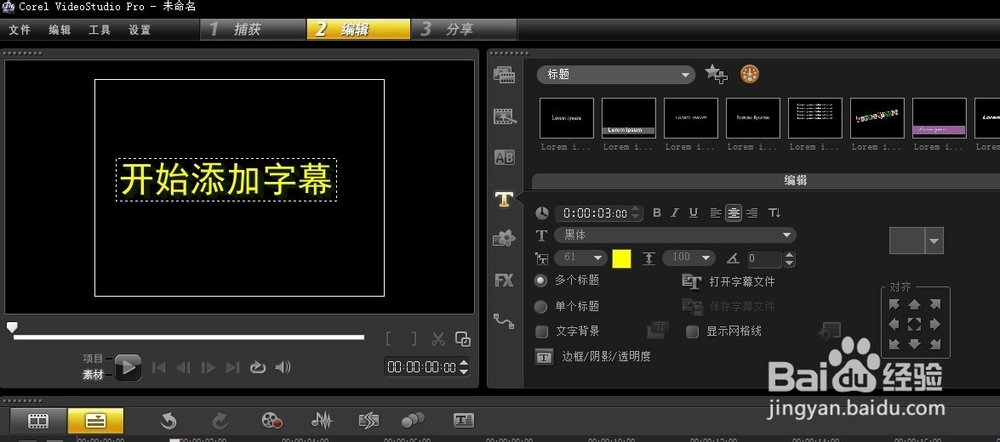
Task: Switch preview mode to 项目
Action: [x=93, y=358]
